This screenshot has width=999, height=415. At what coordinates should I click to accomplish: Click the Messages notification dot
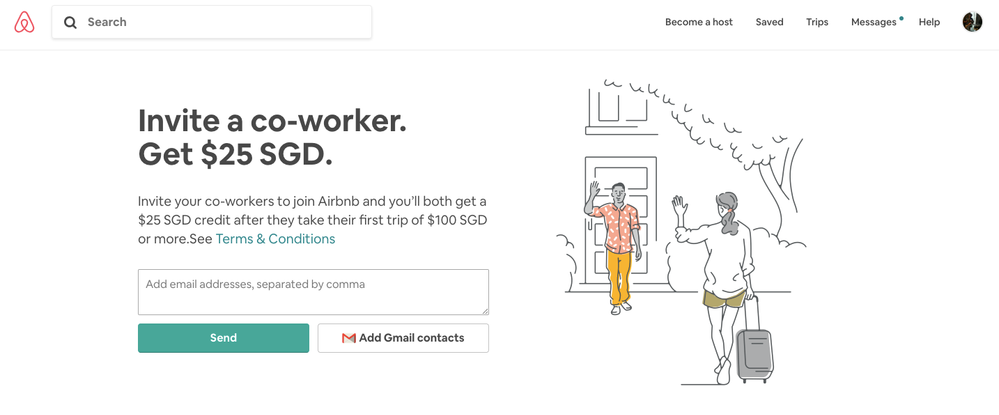pos(901,18)
